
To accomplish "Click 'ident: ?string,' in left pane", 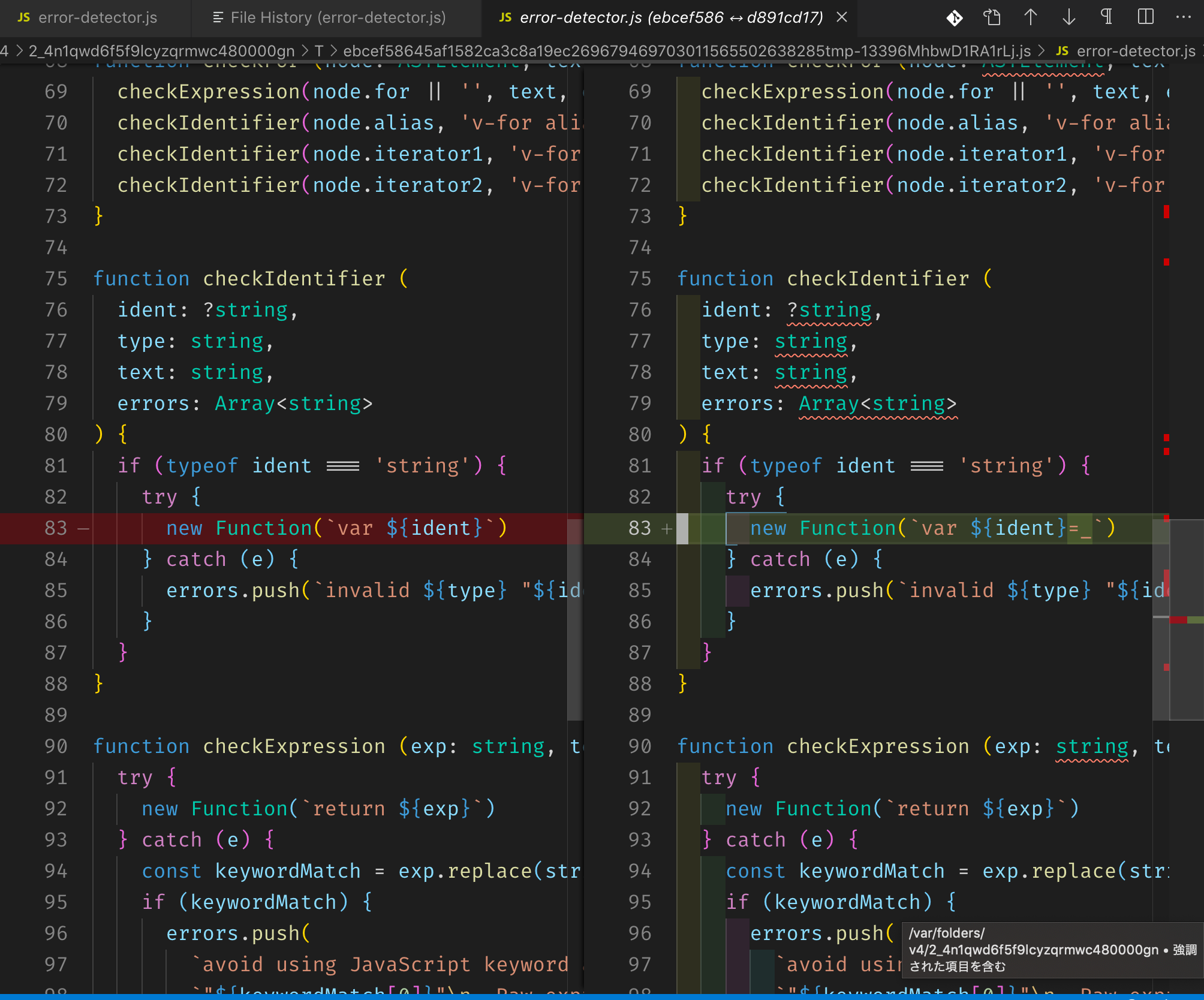I will tap(207, 310).
